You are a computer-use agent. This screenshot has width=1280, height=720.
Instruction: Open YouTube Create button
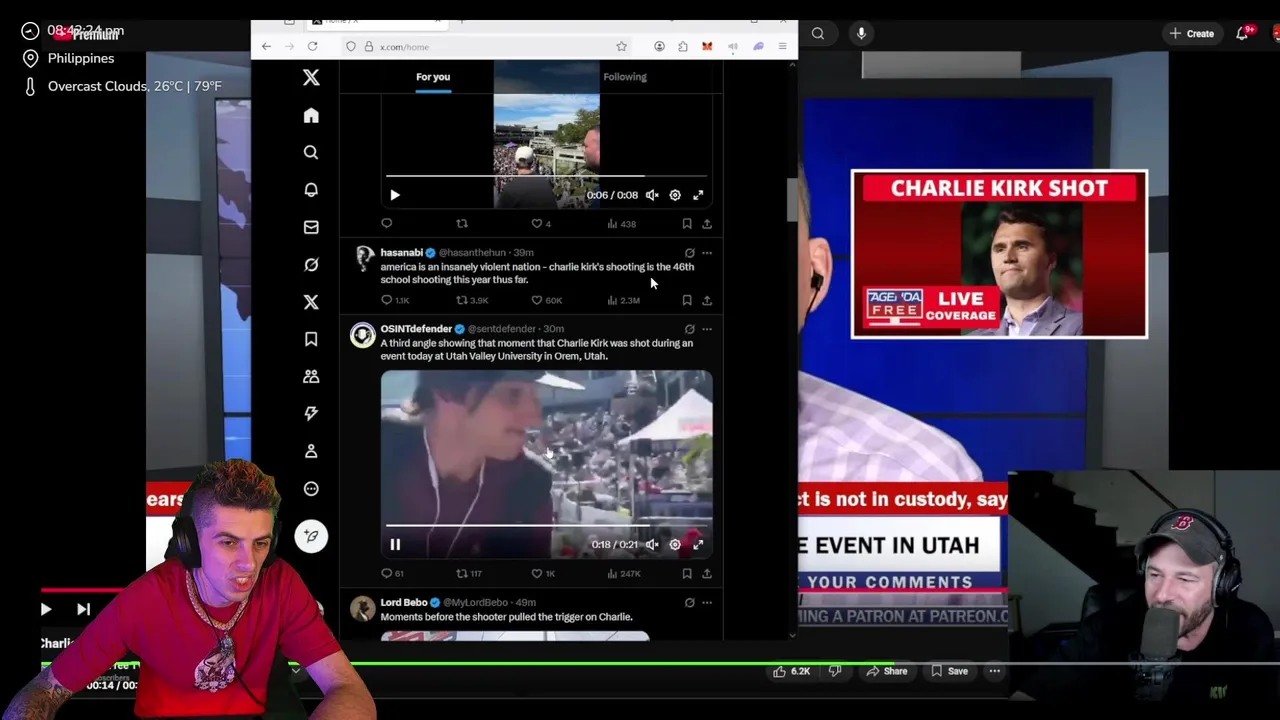click(x=1192, y=33)
